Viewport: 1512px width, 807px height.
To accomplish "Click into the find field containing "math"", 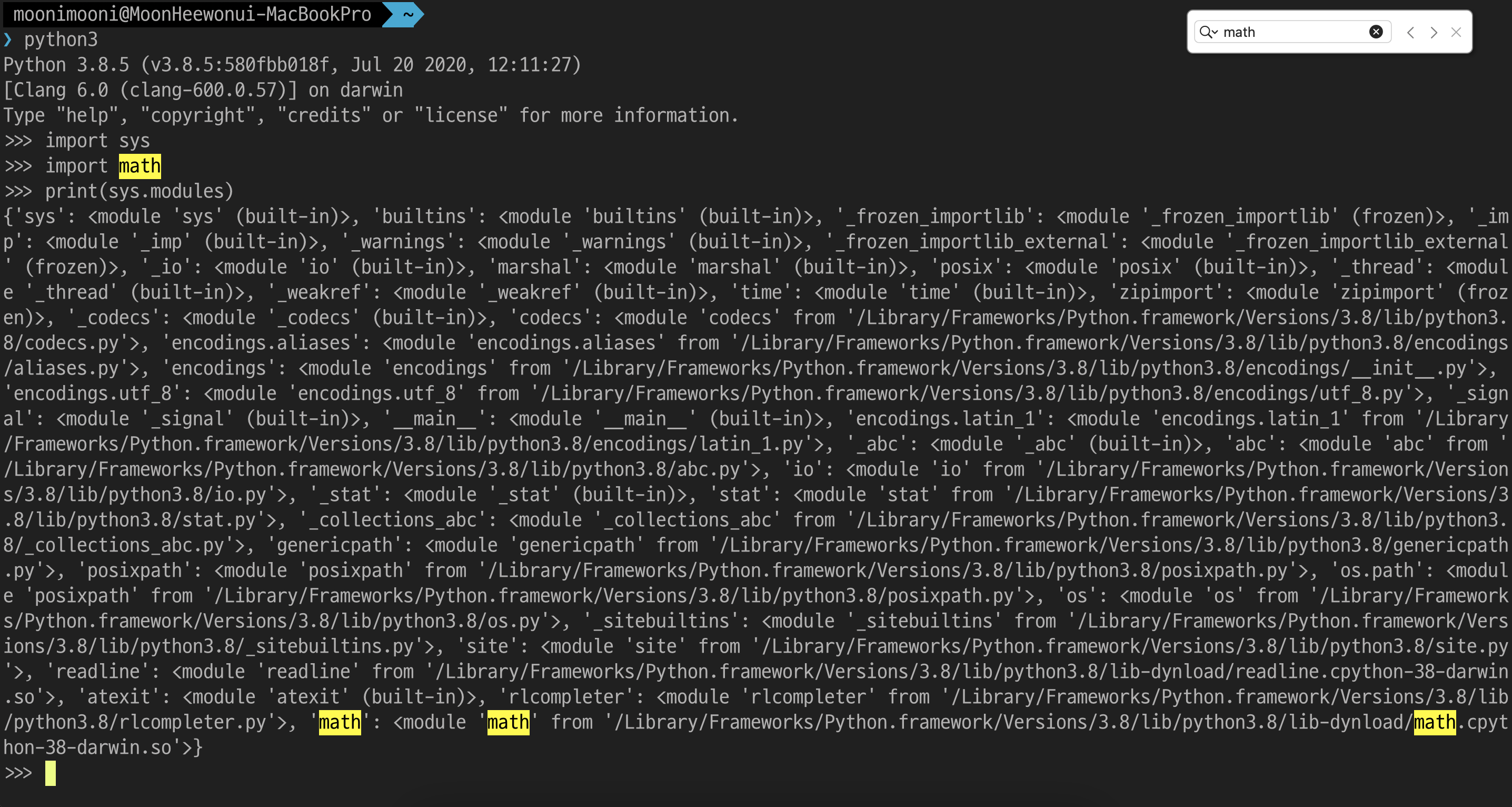I will click(1291, 32).
